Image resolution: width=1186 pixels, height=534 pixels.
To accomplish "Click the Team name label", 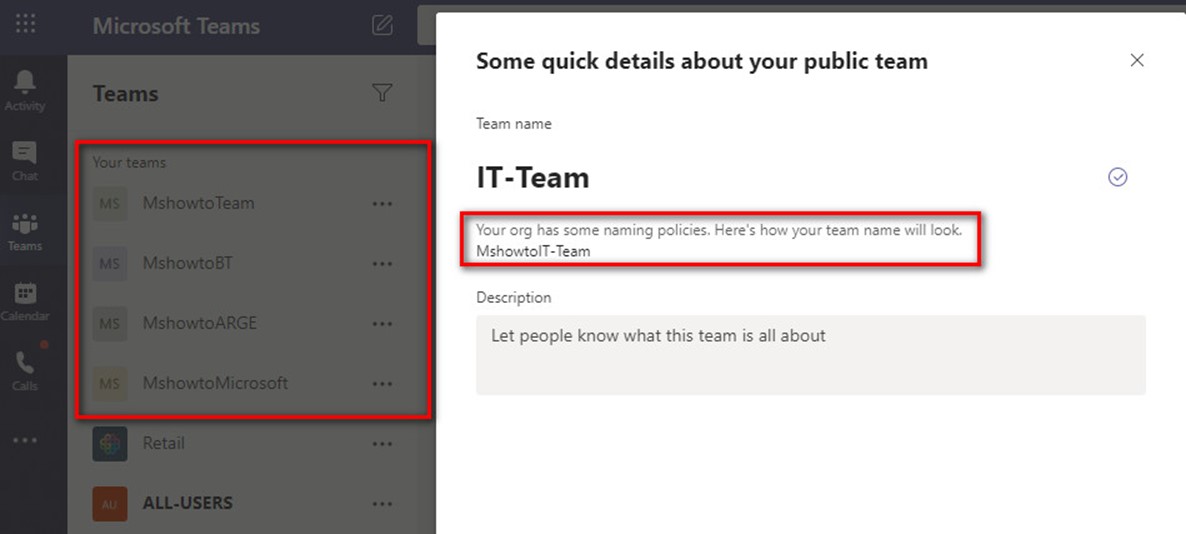I will point(514,124).
